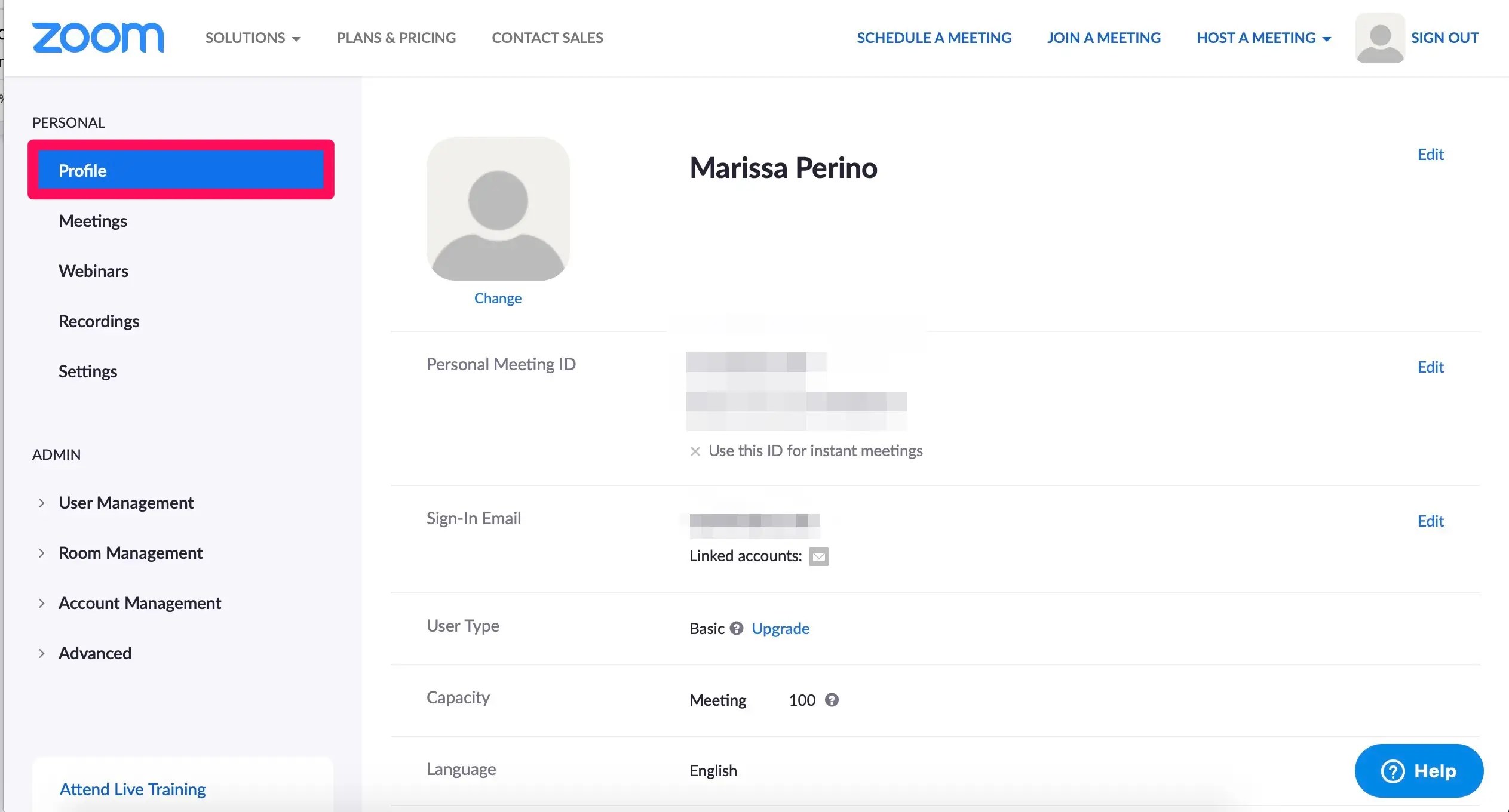Image resolution: width=1509 pixels, height=812 pixels.
Task: Expand Room Management section
Action: click(130, 553)
